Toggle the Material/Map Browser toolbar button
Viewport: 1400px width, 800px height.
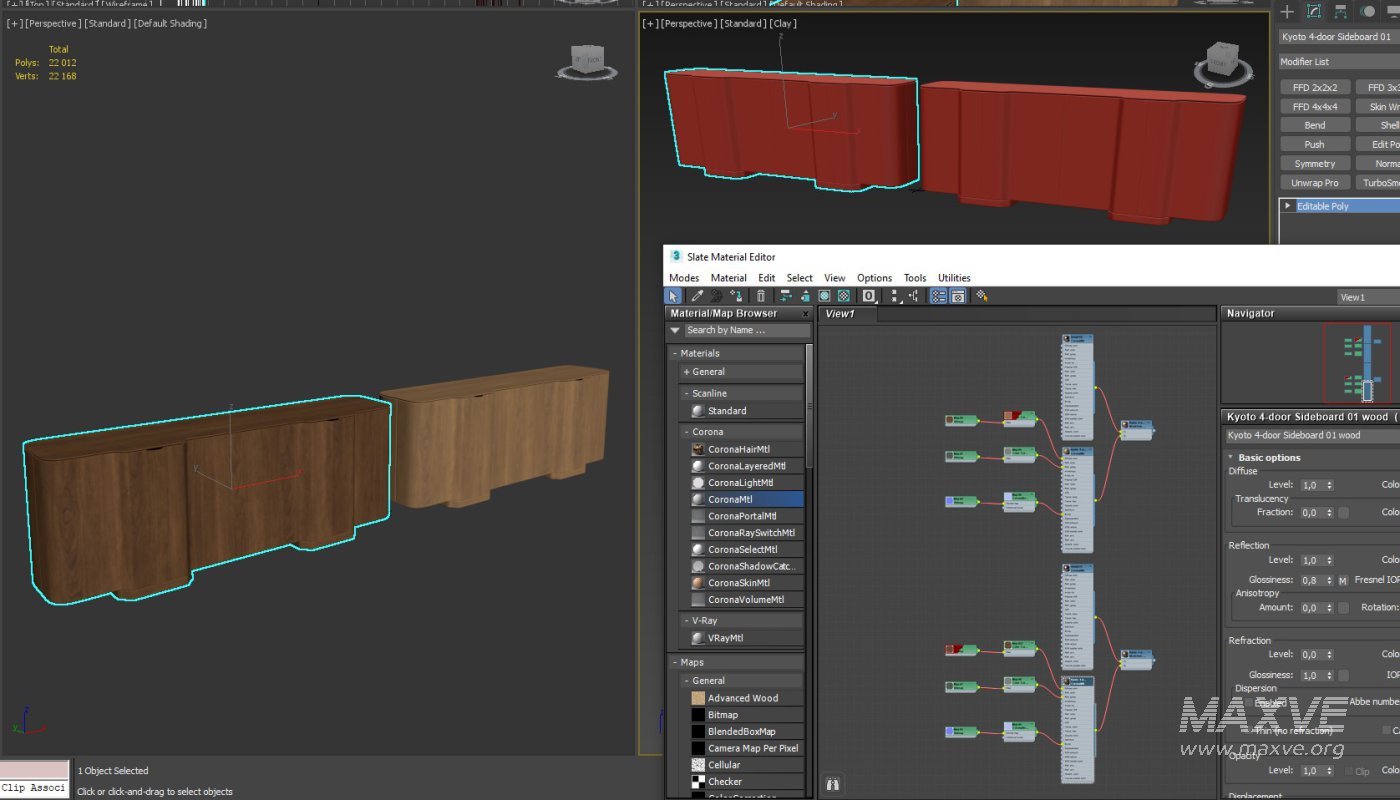(x=938, y=296)
